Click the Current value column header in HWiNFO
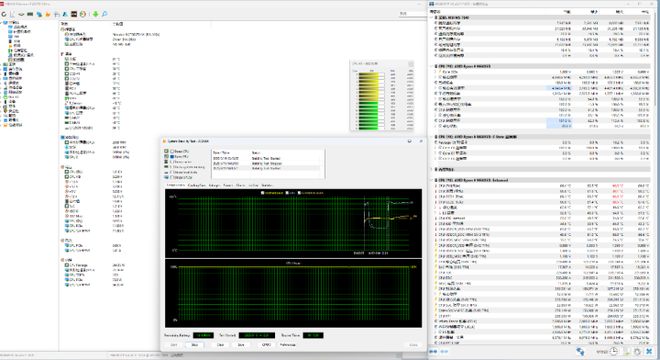This screenshot has width=660, height=360. point(567,12)
